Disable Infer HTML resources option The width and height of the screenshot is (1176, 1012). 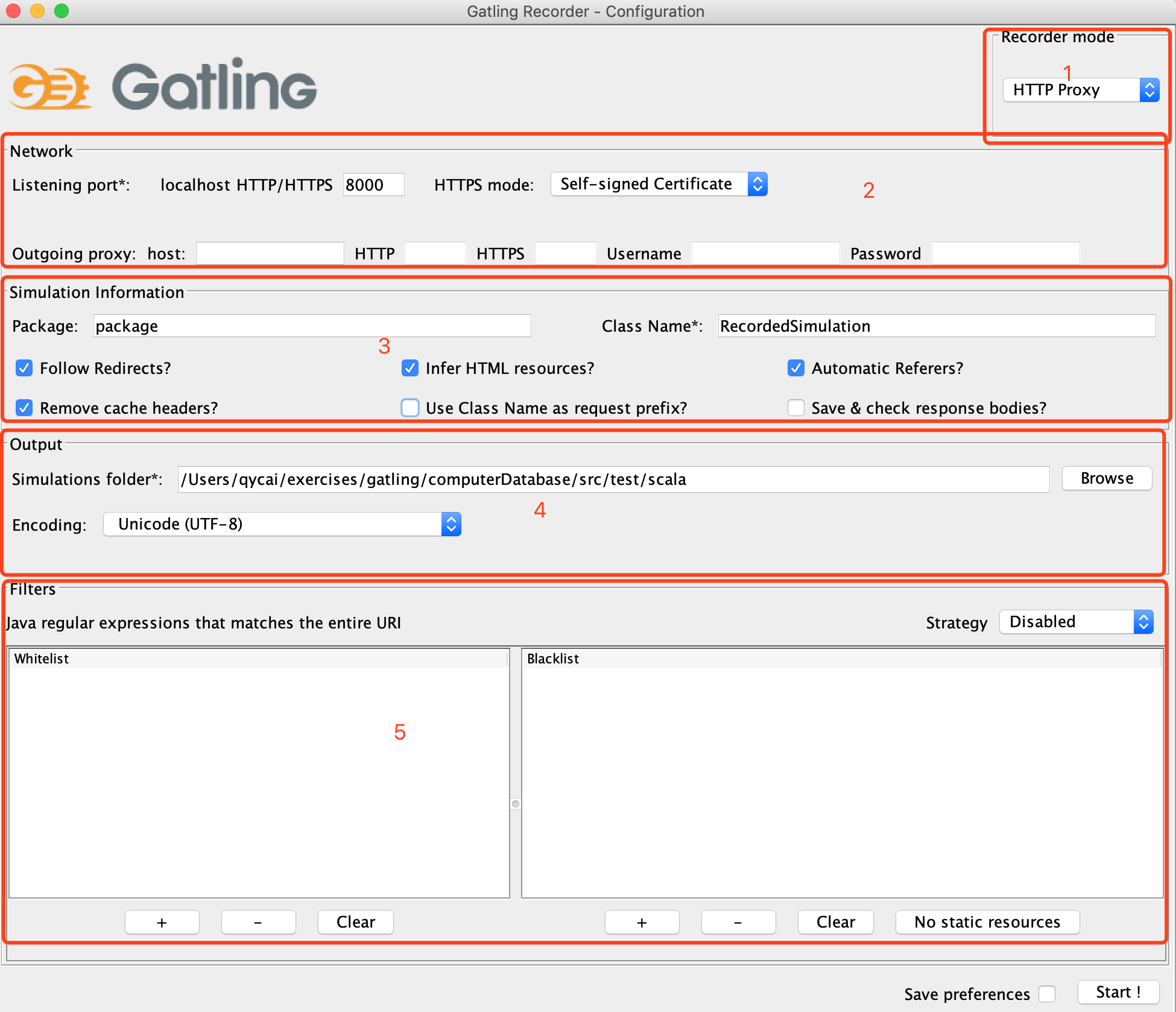click(410, 368)
